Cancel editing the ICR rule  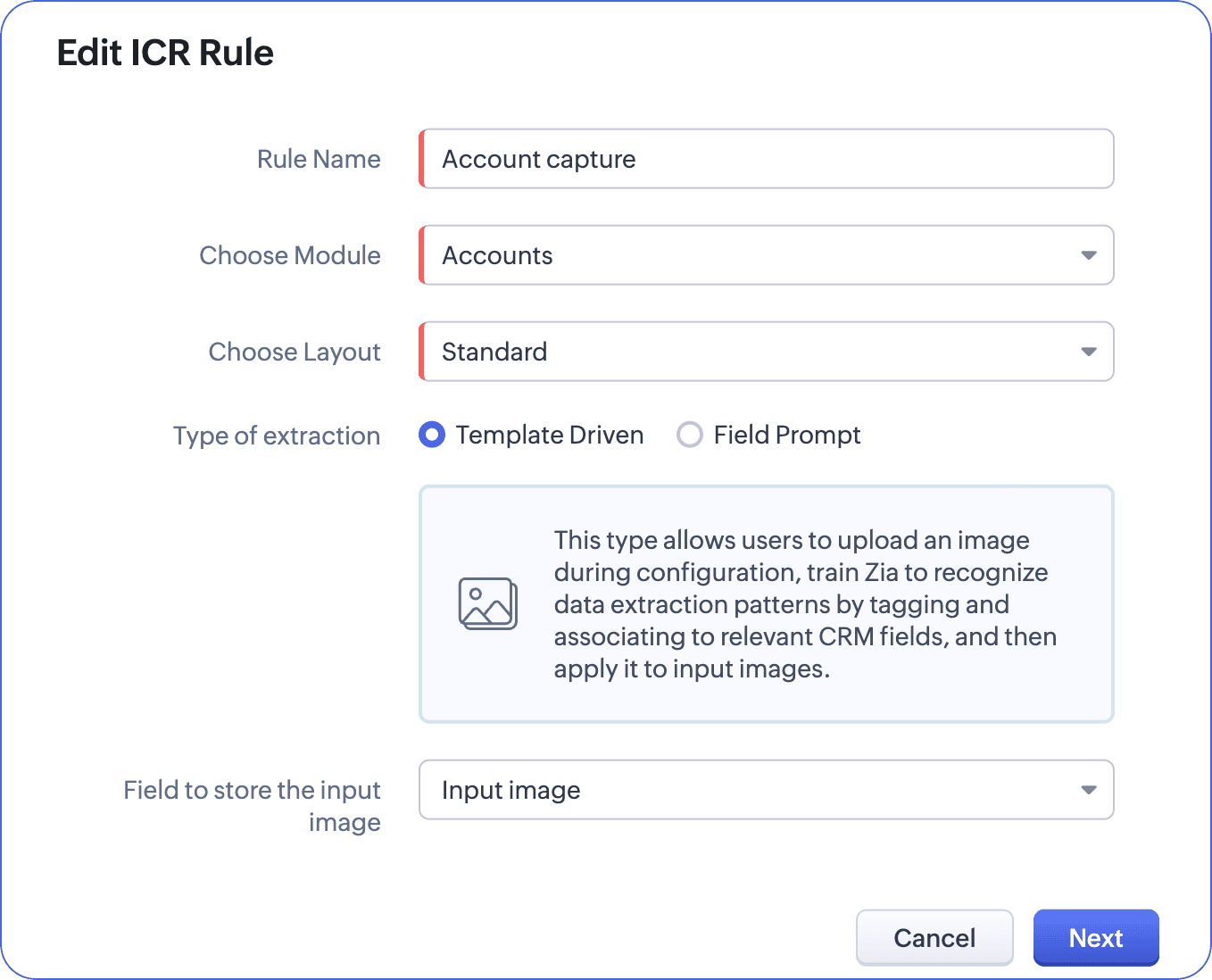coord(934,938)
